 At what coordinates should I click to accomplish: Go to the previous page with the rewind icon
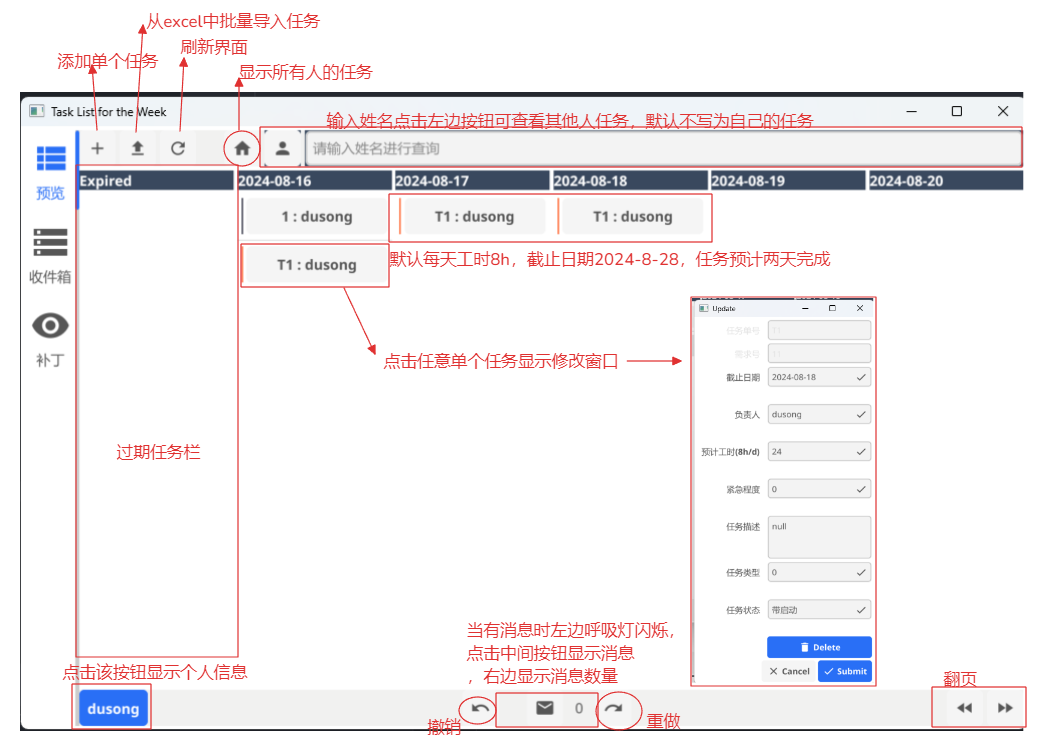point(964,708)
